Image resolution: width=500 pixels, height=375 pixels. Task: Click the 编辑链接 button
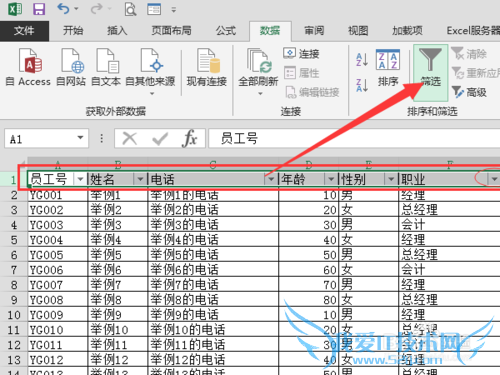point(312,92)
